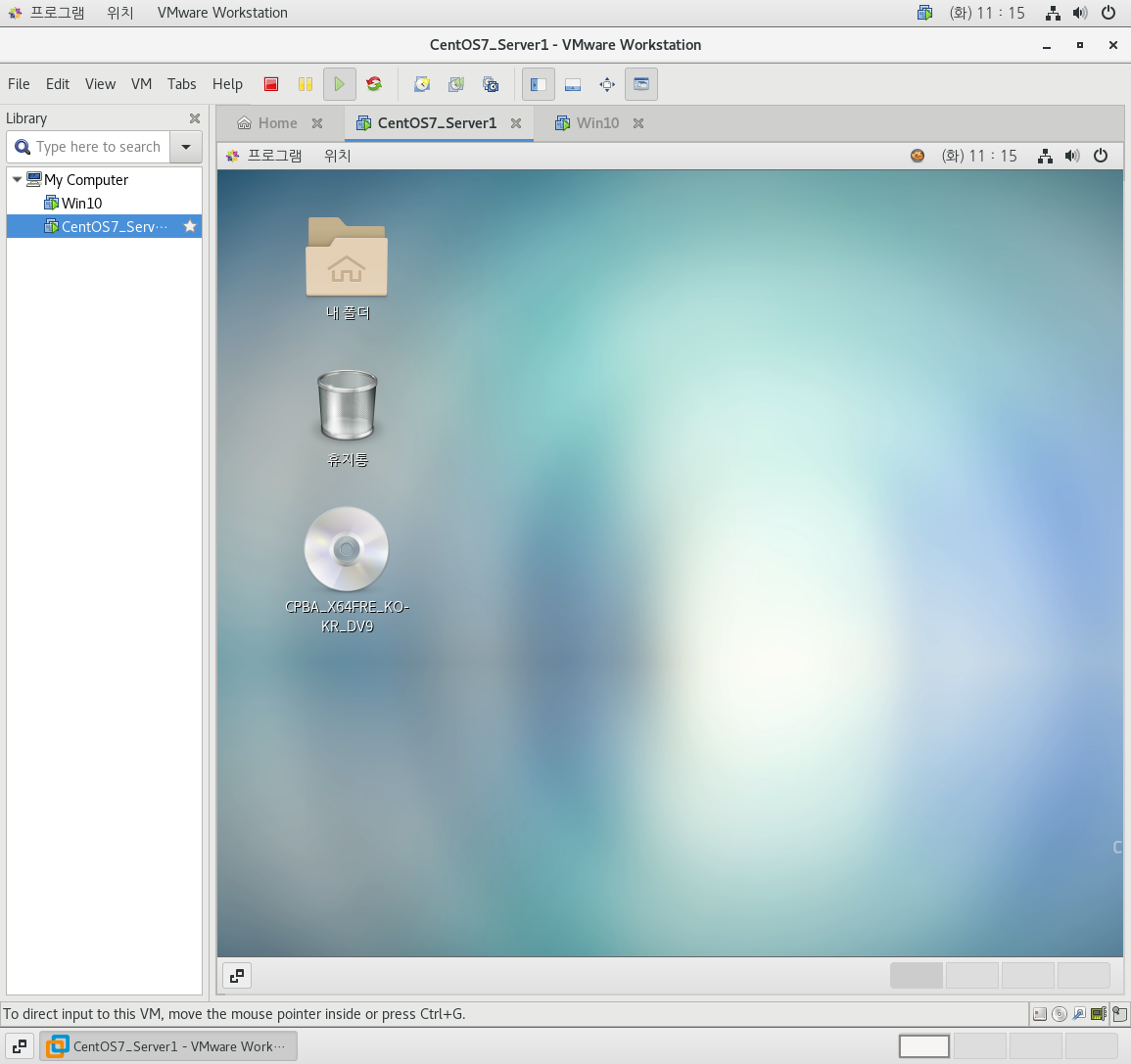Open the host Places (위치) menu
Image resolution: width=1131 pixels, height=1064 pixels.
120,13
